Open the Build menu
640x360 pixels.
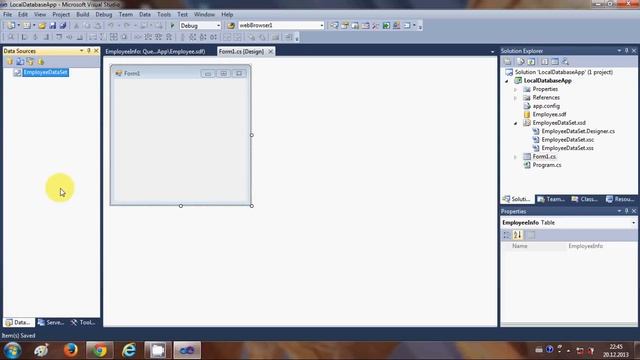pos(82,14)
